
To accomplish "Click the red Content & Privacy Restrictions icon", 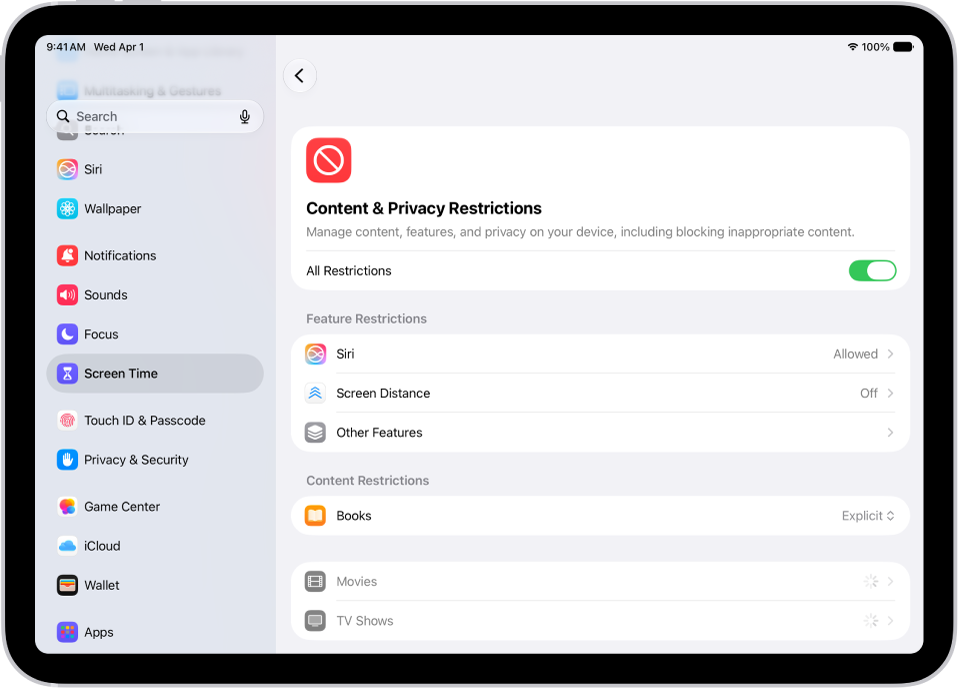I will click(329, 160).
